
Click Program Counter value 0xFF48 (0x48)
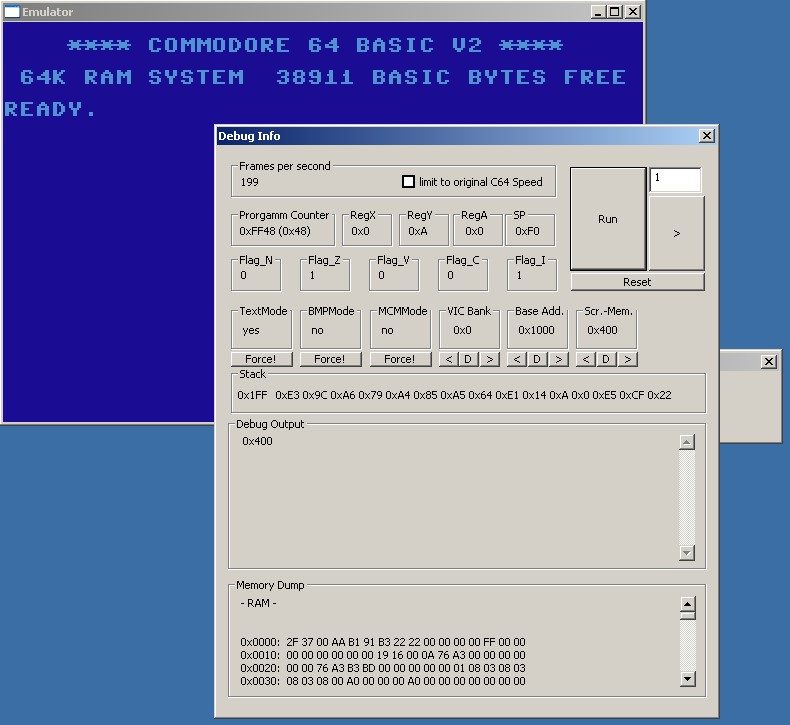tap(275, 231)
